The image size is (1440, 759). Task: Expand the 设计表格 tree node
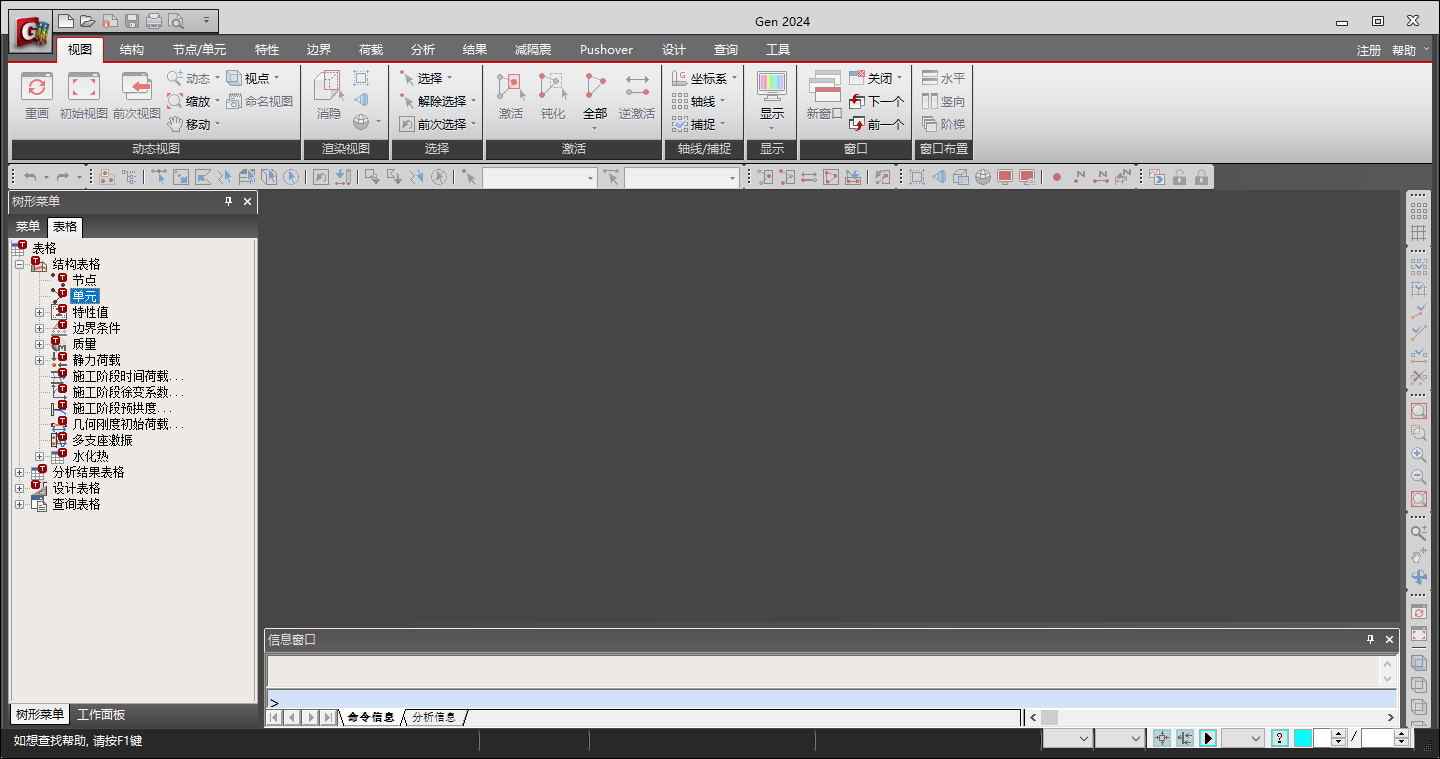19,489
